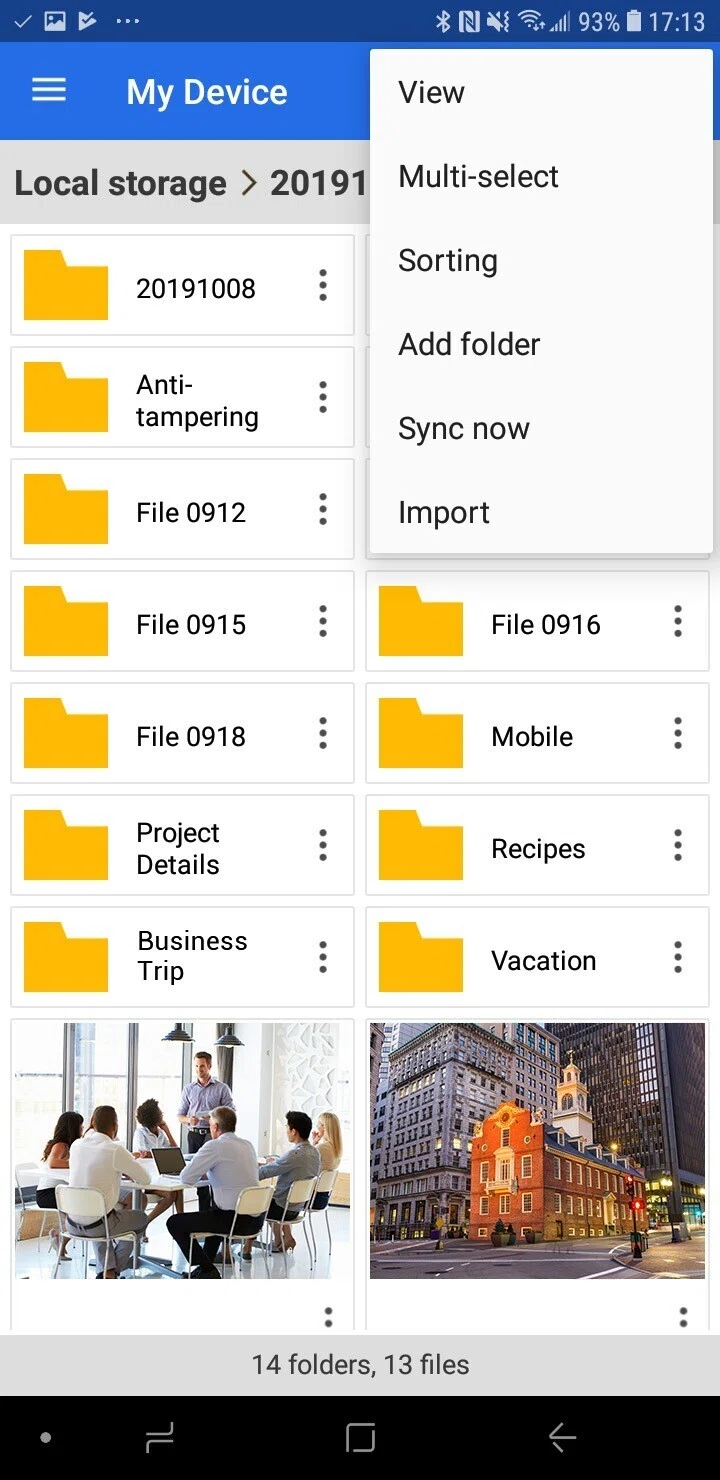
Task: Tap the Vacation folder name
Action: pos(543,960)
